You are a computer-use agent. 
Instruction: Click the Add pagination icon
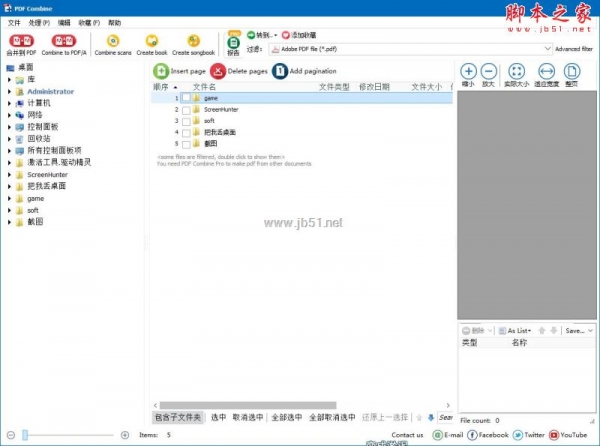tap(280, 71)
